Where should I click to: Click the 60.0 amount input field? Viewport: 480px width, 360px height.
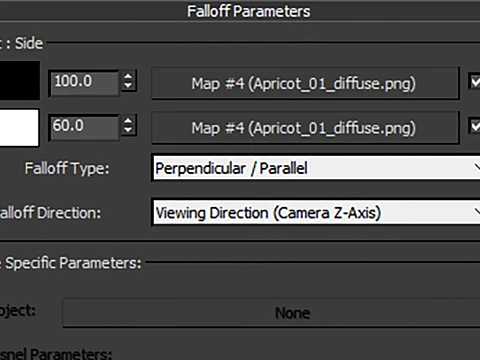[84, 127]
